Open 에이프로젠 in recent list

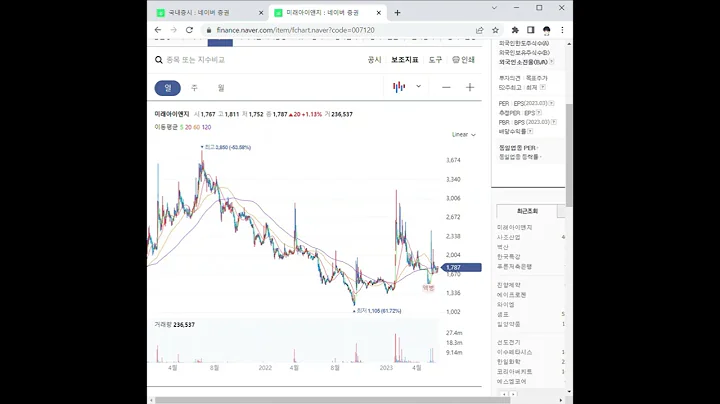tap(512, 295)
